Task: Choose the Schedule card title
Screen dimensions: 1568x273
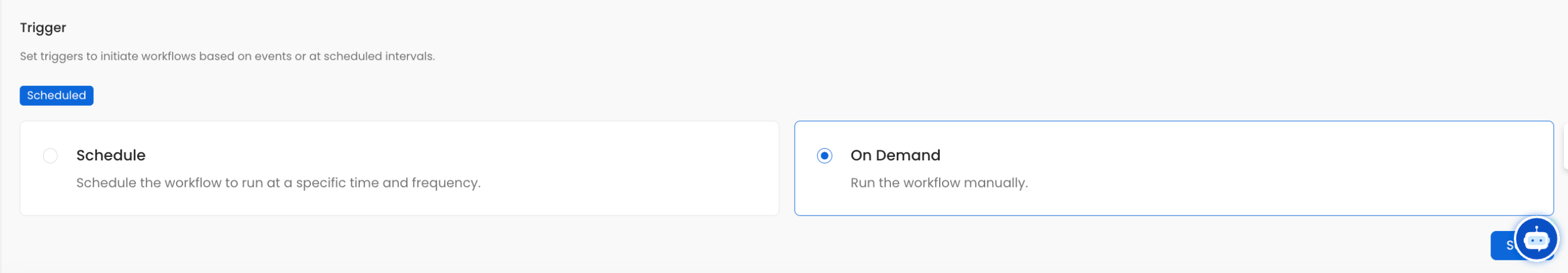Action: tap(111, 155)
